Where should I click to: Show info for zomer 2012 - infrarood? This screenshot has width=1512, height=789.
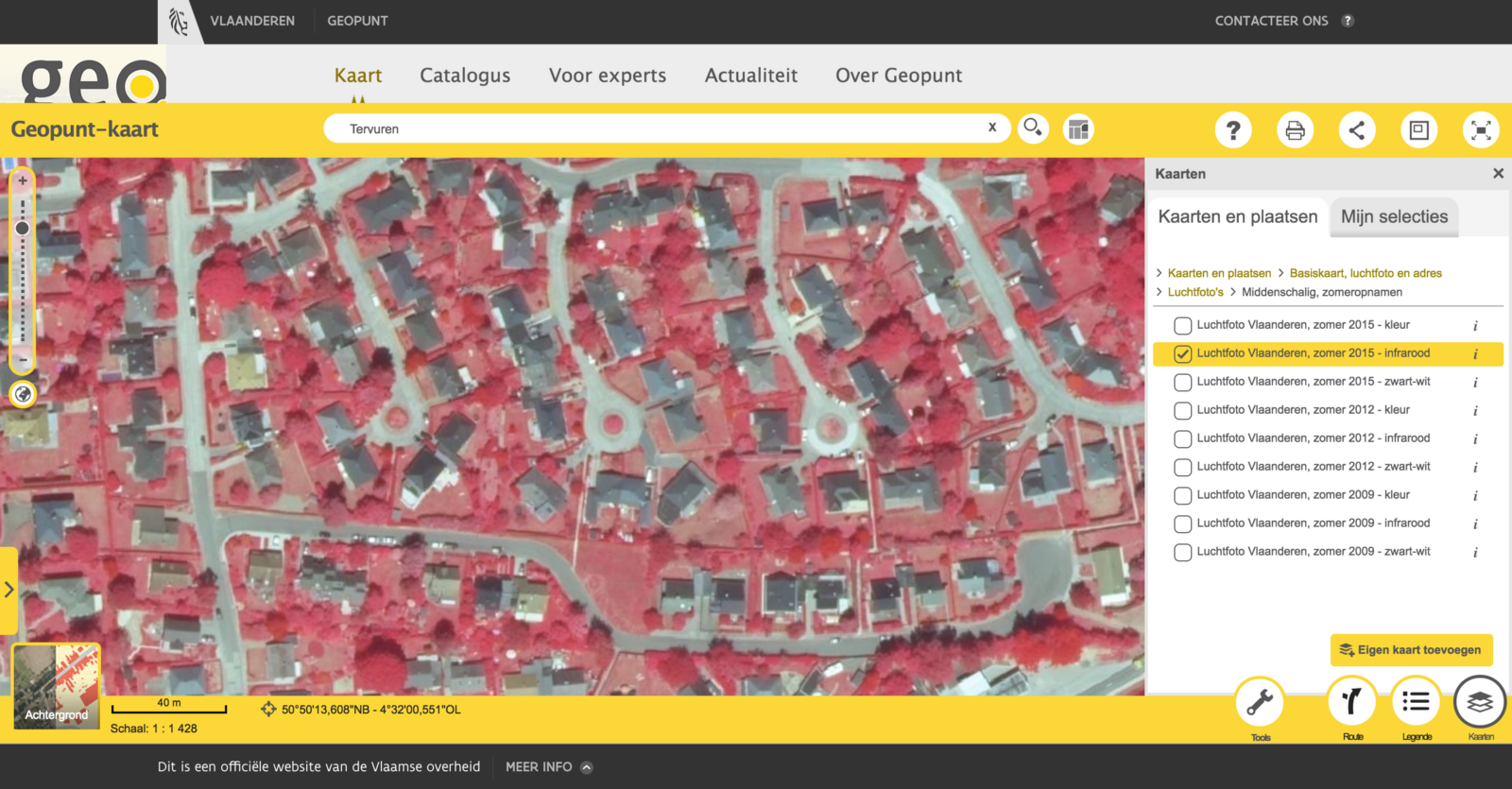pos(1475,439)
